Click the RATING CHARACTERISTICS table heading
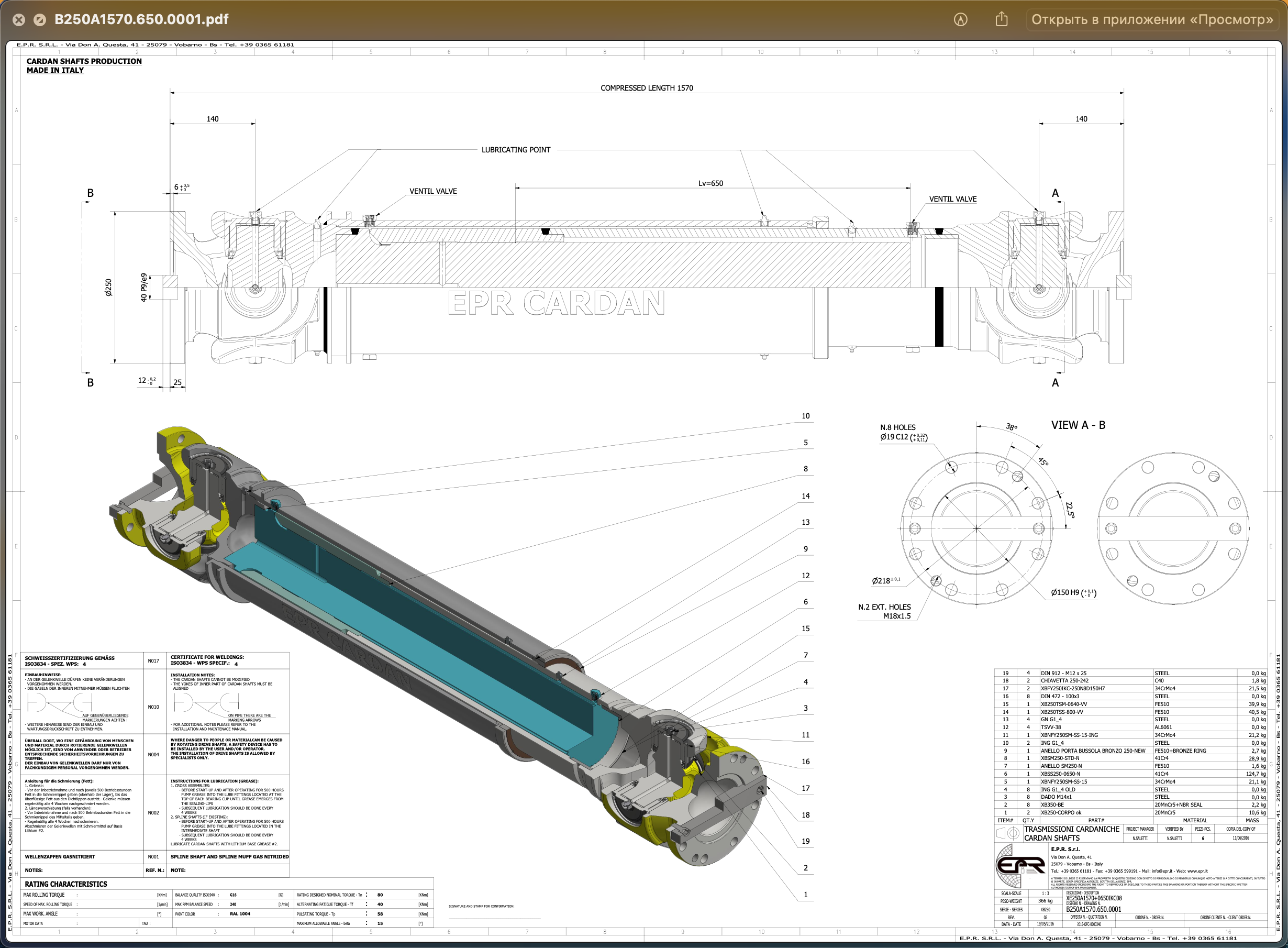The width and height of the screenshot is (1288, 948). 65,884
